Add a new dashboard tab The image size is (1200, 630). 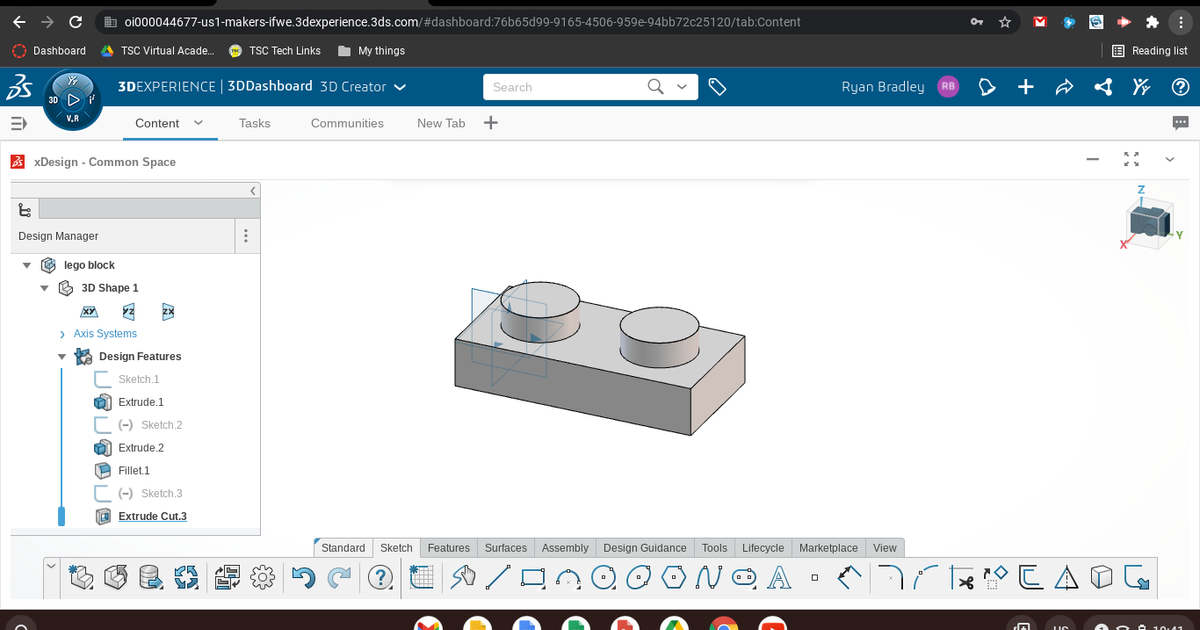[490, 123]
